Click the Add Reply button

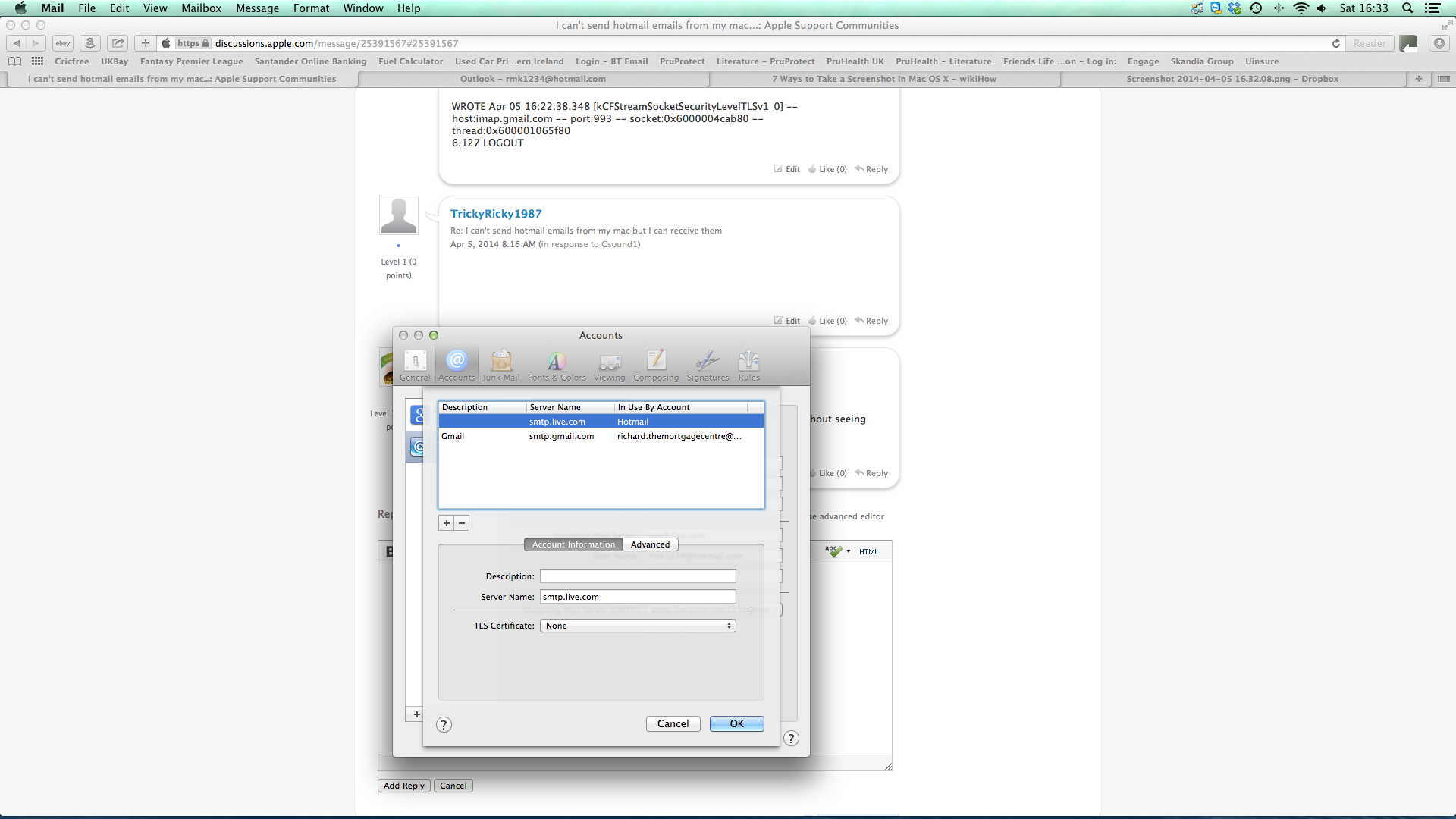[403, 786]
